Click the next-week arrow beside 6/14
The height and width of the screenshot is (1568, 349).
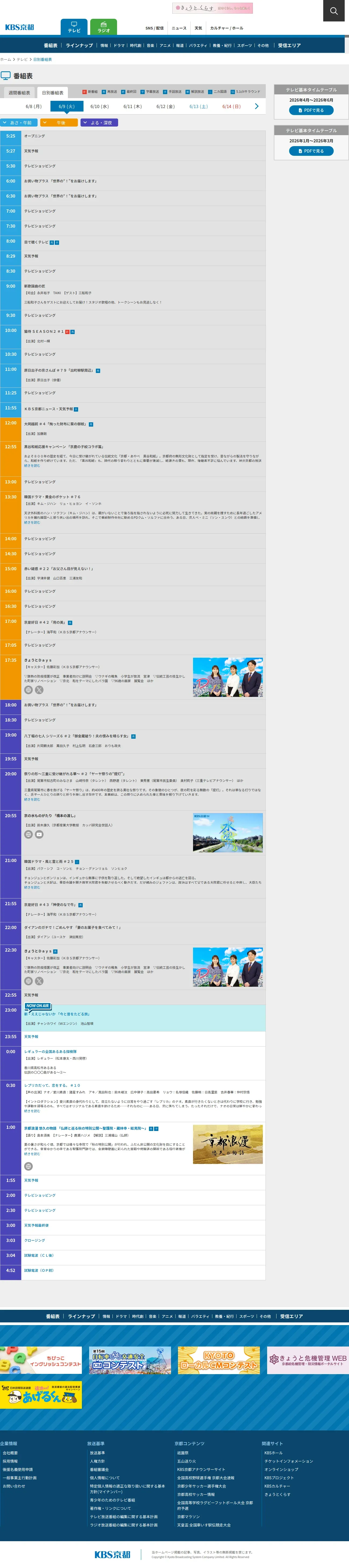click(256, 106)
